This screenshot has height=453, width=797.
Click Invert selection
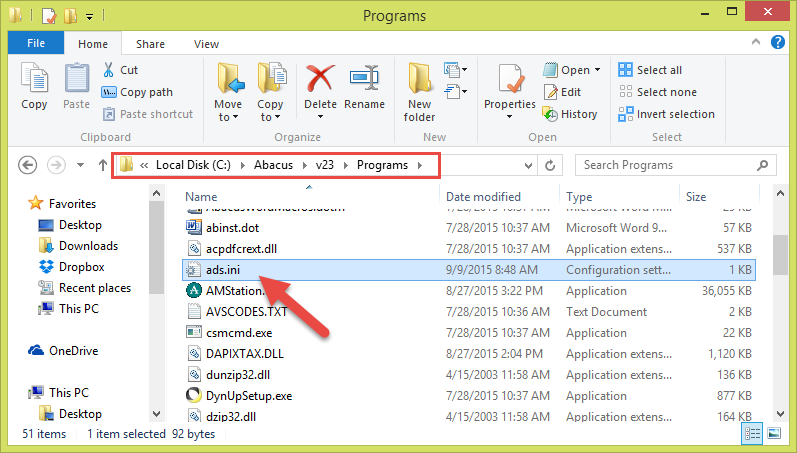point(666,114)
